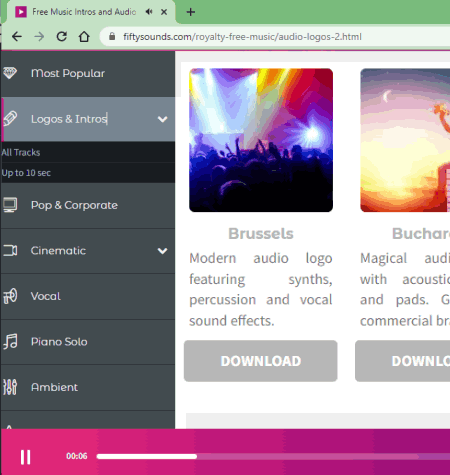Open the Most Popular category
The image size is (450, 475).
click(88, 73)
